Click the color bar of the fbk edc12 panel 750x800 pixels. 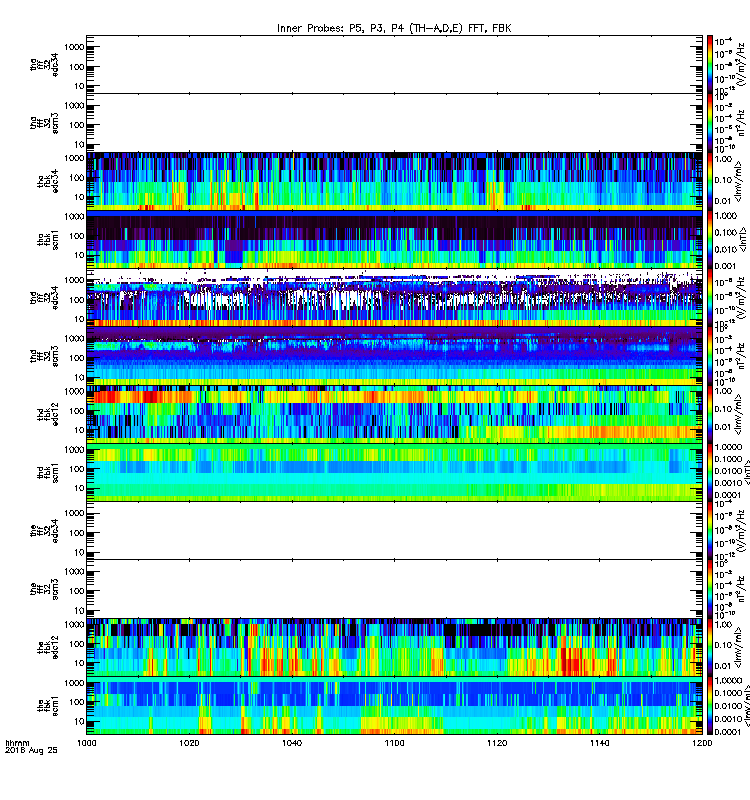[x=710, y=647]
